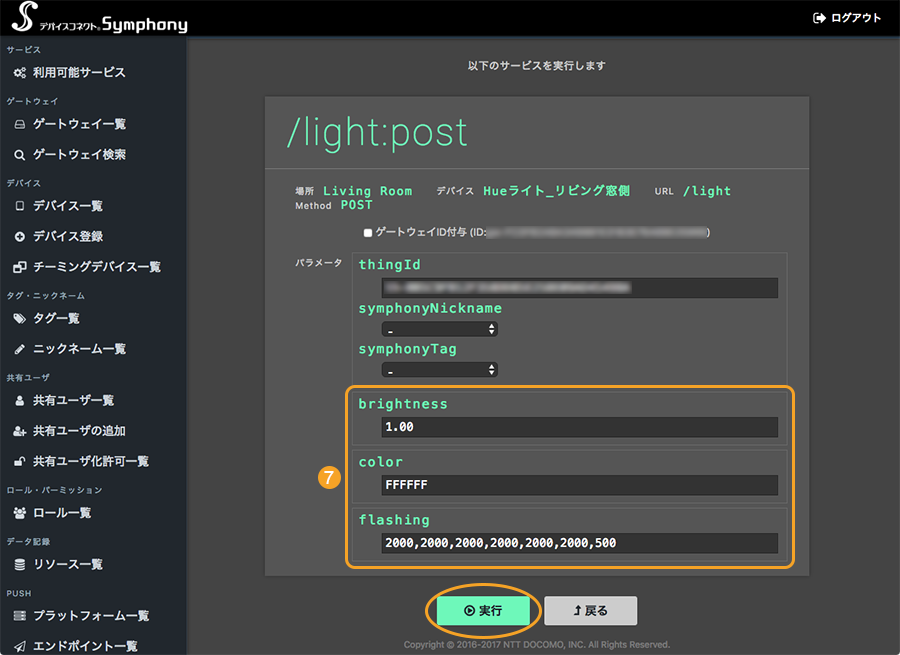This screenshot has height=655, width=900.
Task: Click the group icon beside ロール一覧
Action: point(20,513)
